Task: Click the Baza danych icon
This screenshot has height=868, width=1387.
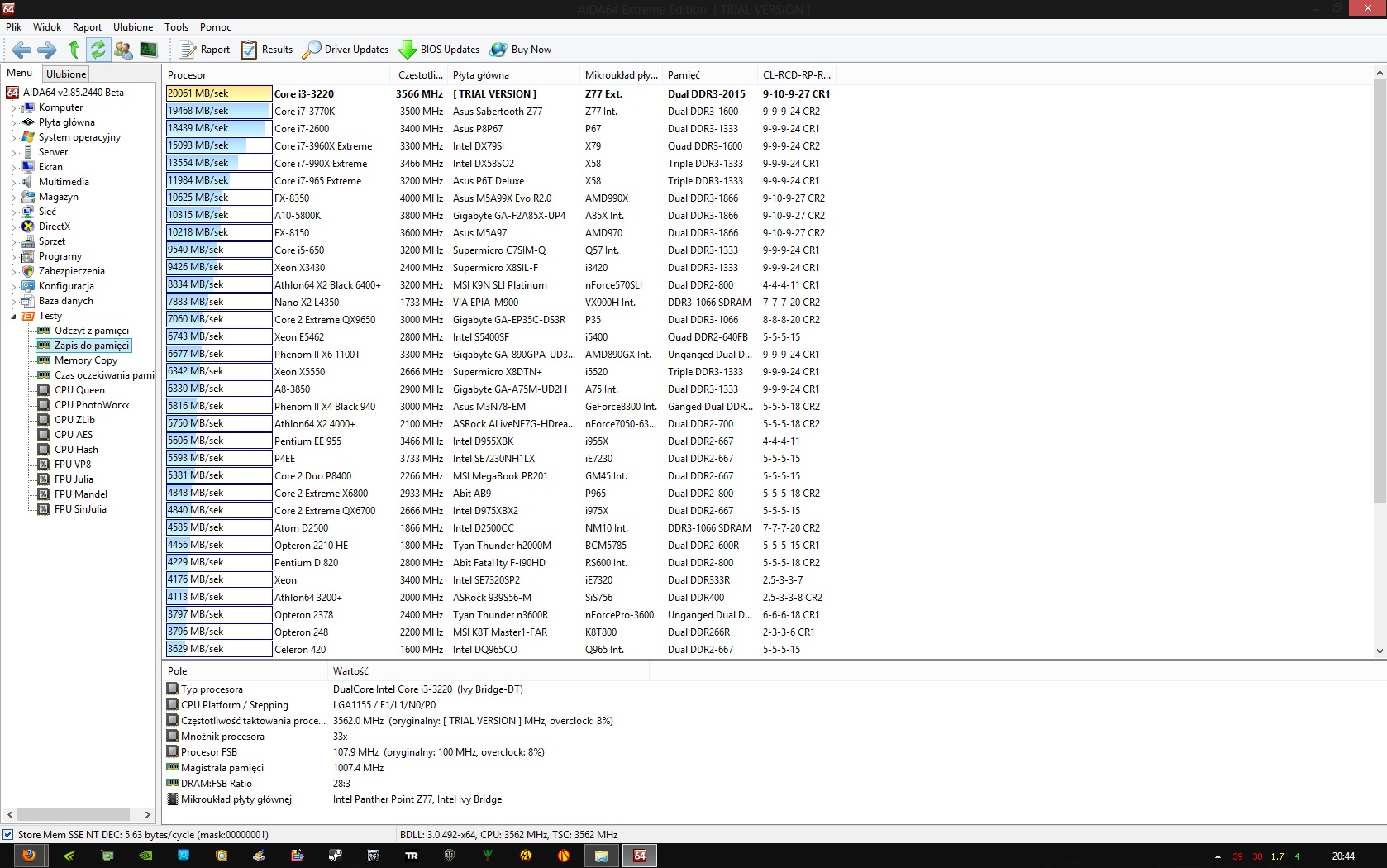Action: 27,301
